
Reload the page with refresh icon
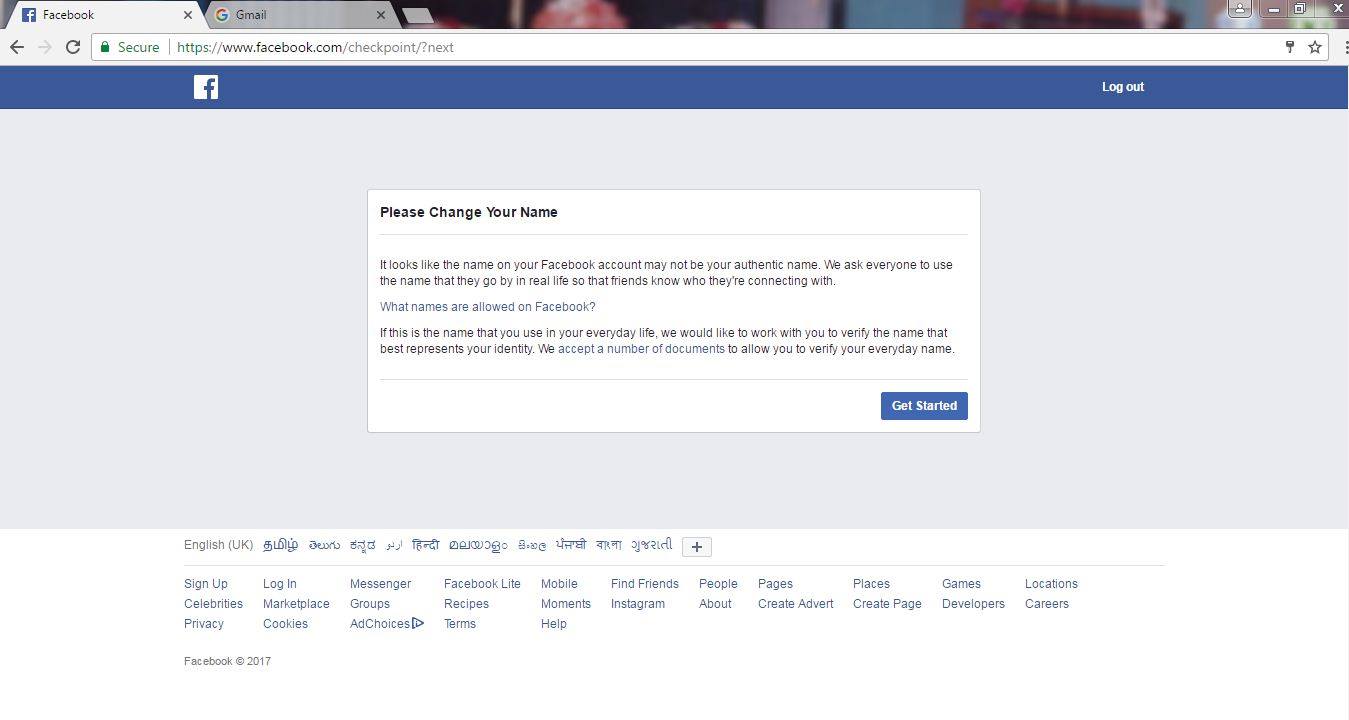click(72, 47)
